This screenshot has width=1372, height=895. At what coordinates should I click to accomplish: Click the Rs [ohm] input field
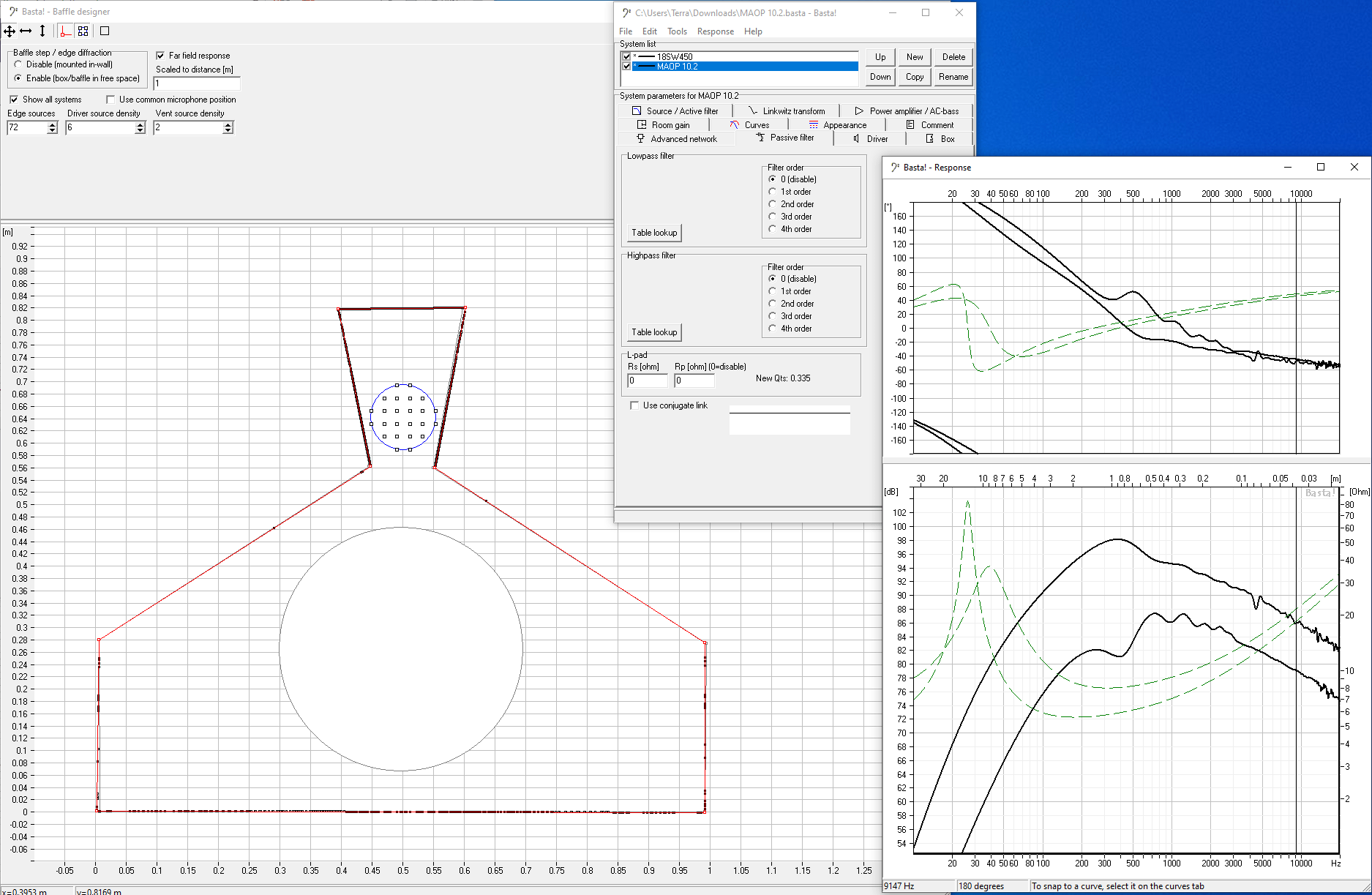click(648, 381)
